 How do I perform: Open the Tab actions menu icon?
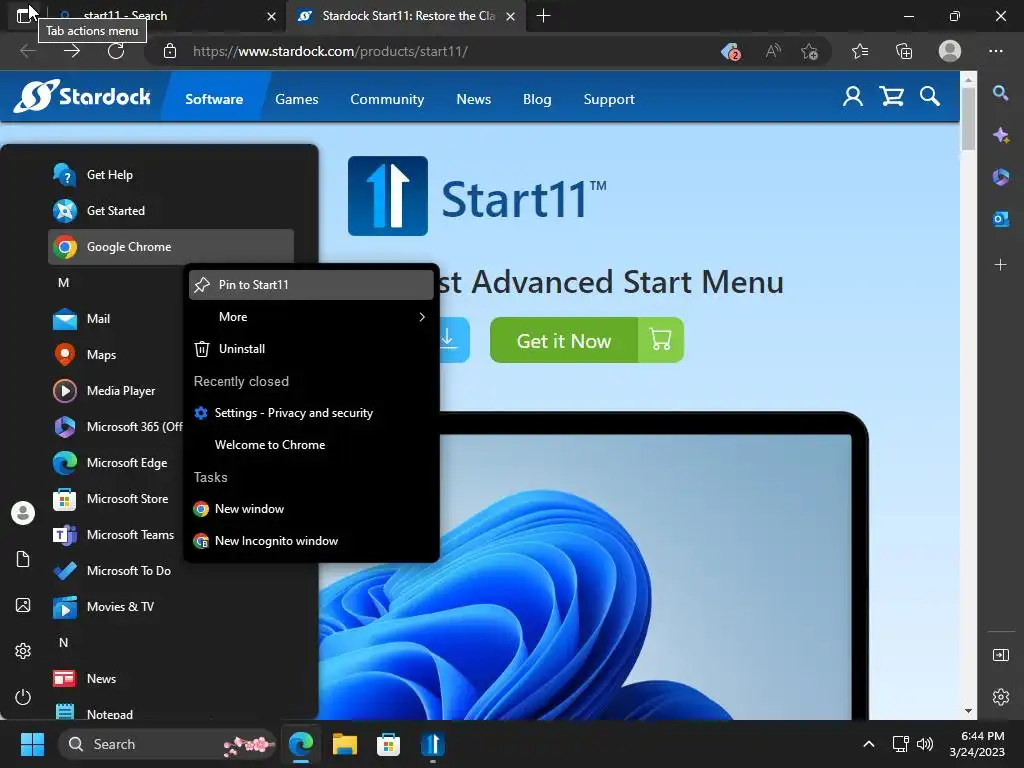click(x=24, y=16)
